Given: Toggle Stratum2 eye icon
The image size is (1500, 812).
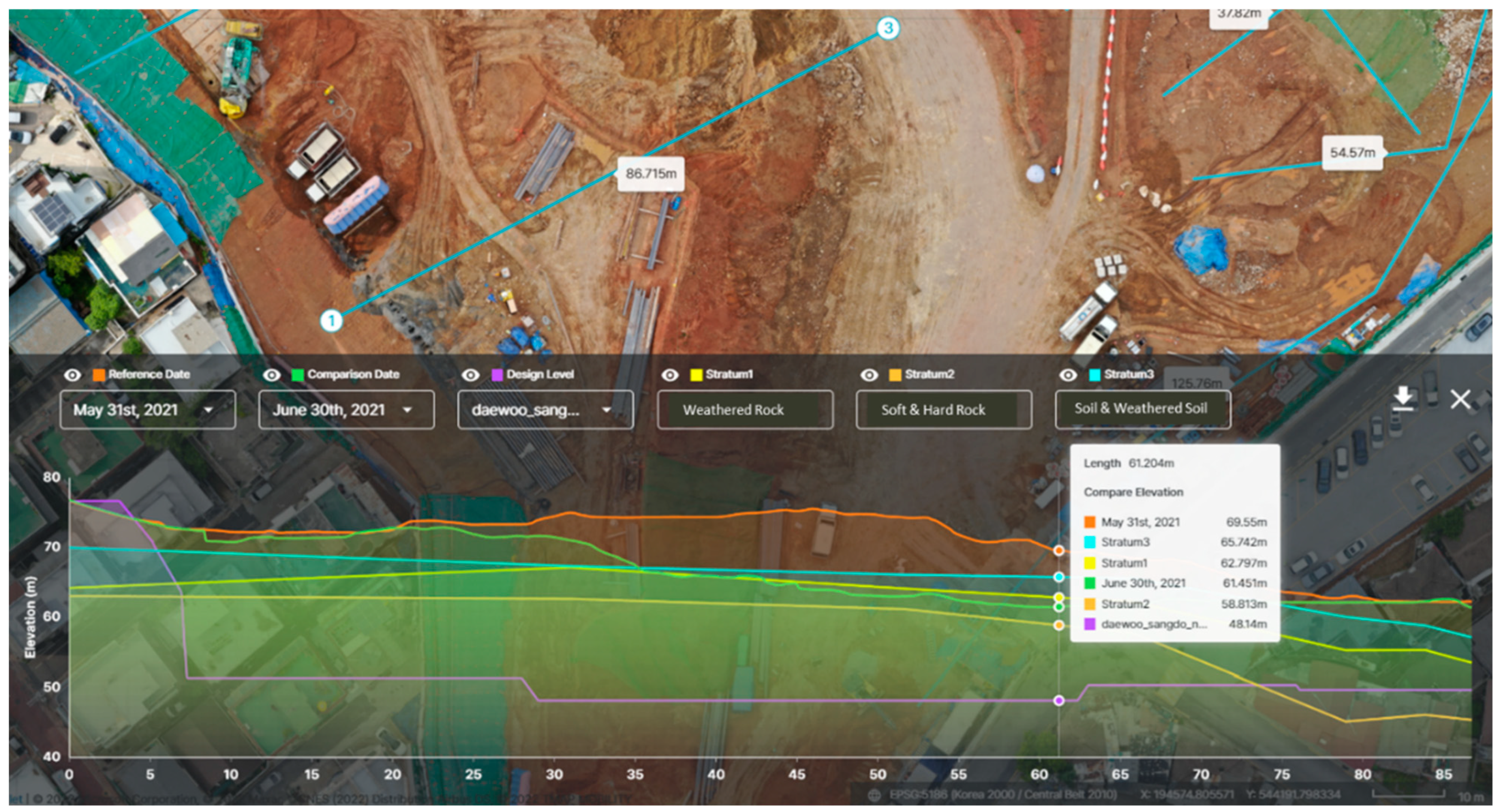Looking at the screenshot, I should click(x=869, y=375).
